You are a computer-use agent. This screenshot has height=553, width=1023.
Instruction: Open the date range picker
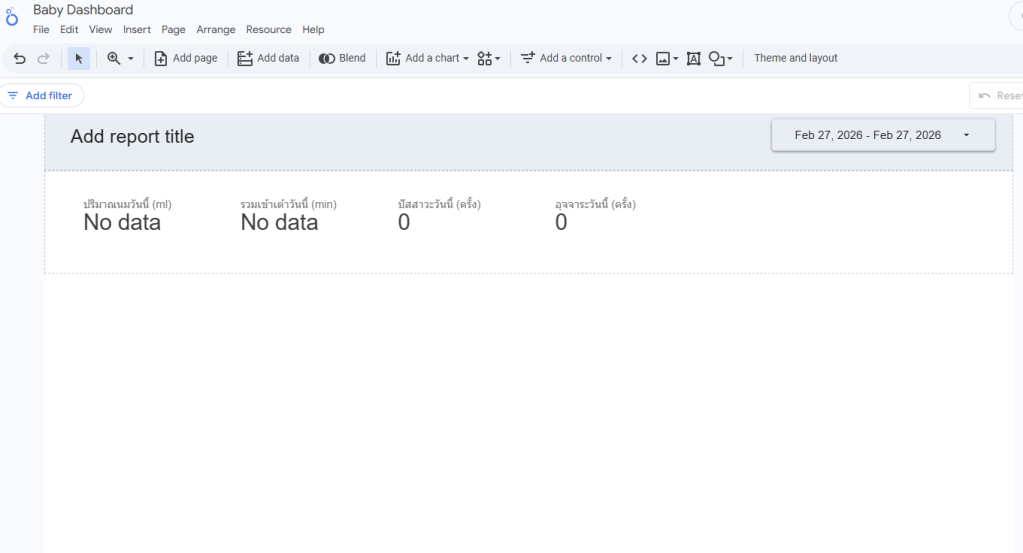(882, 135)
